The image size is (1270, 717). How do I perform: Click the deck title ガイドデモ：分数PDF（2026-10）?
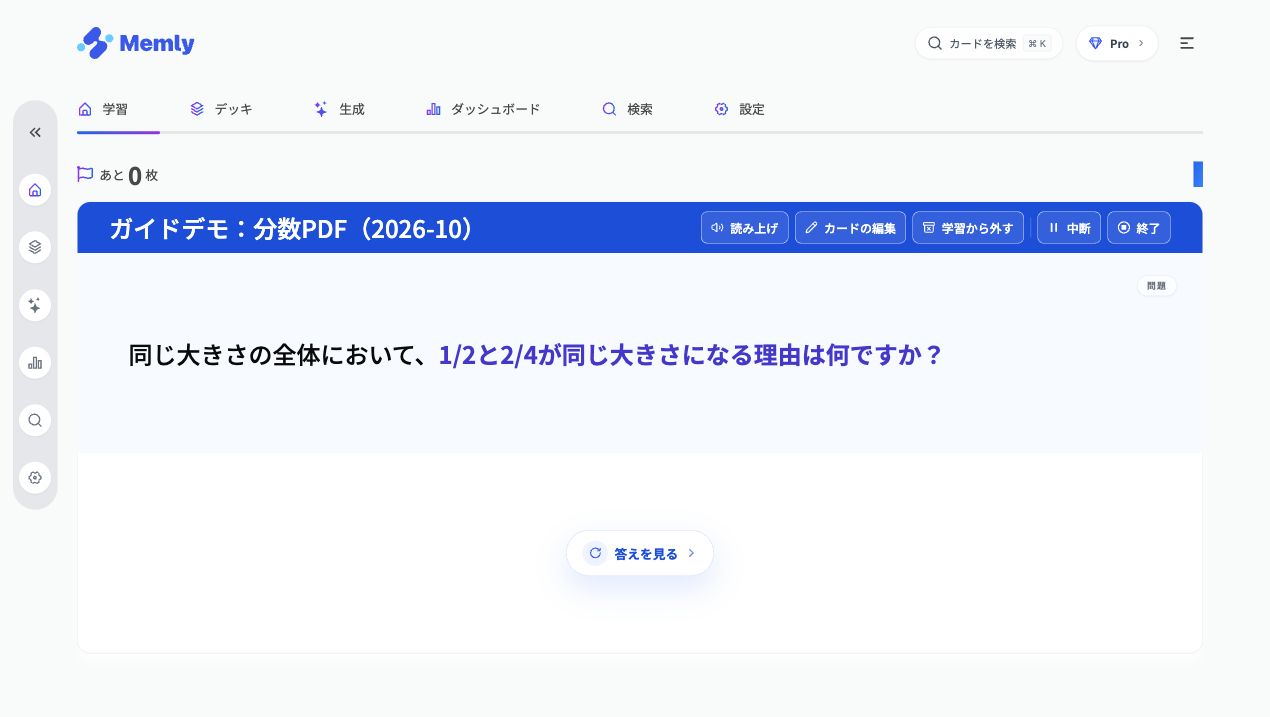(x=291, y=228)
